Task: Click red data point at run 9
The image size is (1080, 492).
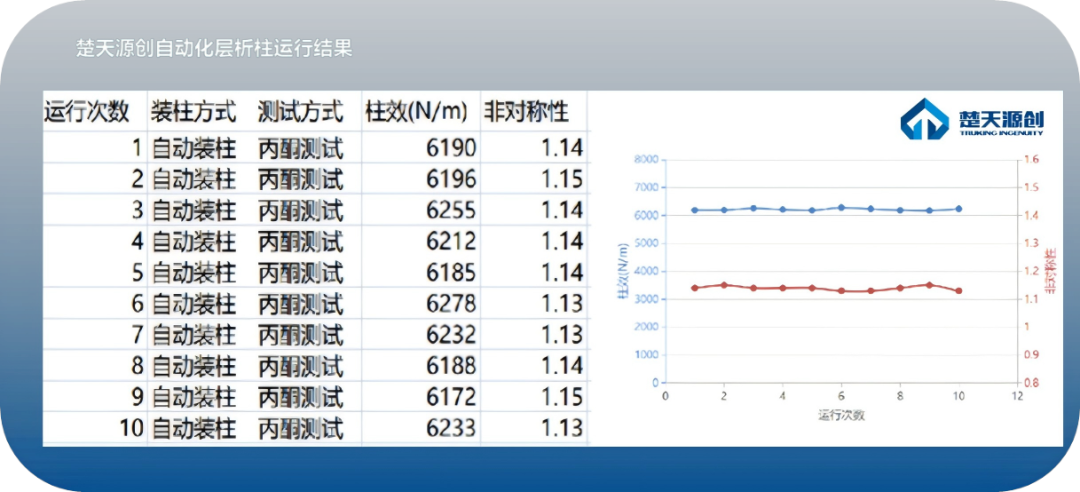Action: 929,285
